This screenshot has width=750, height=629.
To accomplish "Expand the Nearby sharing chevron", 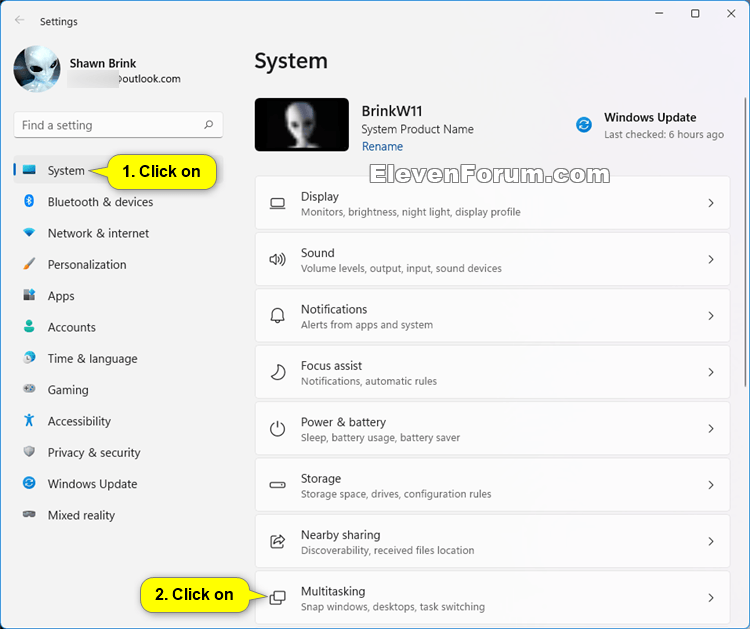I will pos(711,542).
